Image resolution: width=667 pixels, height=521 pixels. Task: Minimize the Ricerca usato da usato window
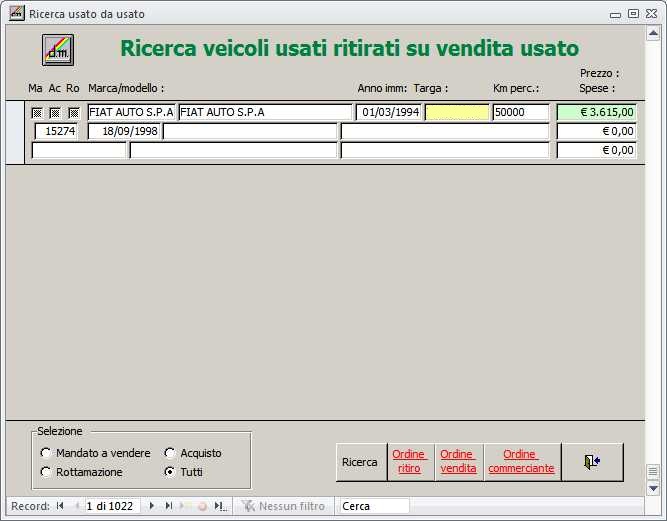(x=615, y=14)
